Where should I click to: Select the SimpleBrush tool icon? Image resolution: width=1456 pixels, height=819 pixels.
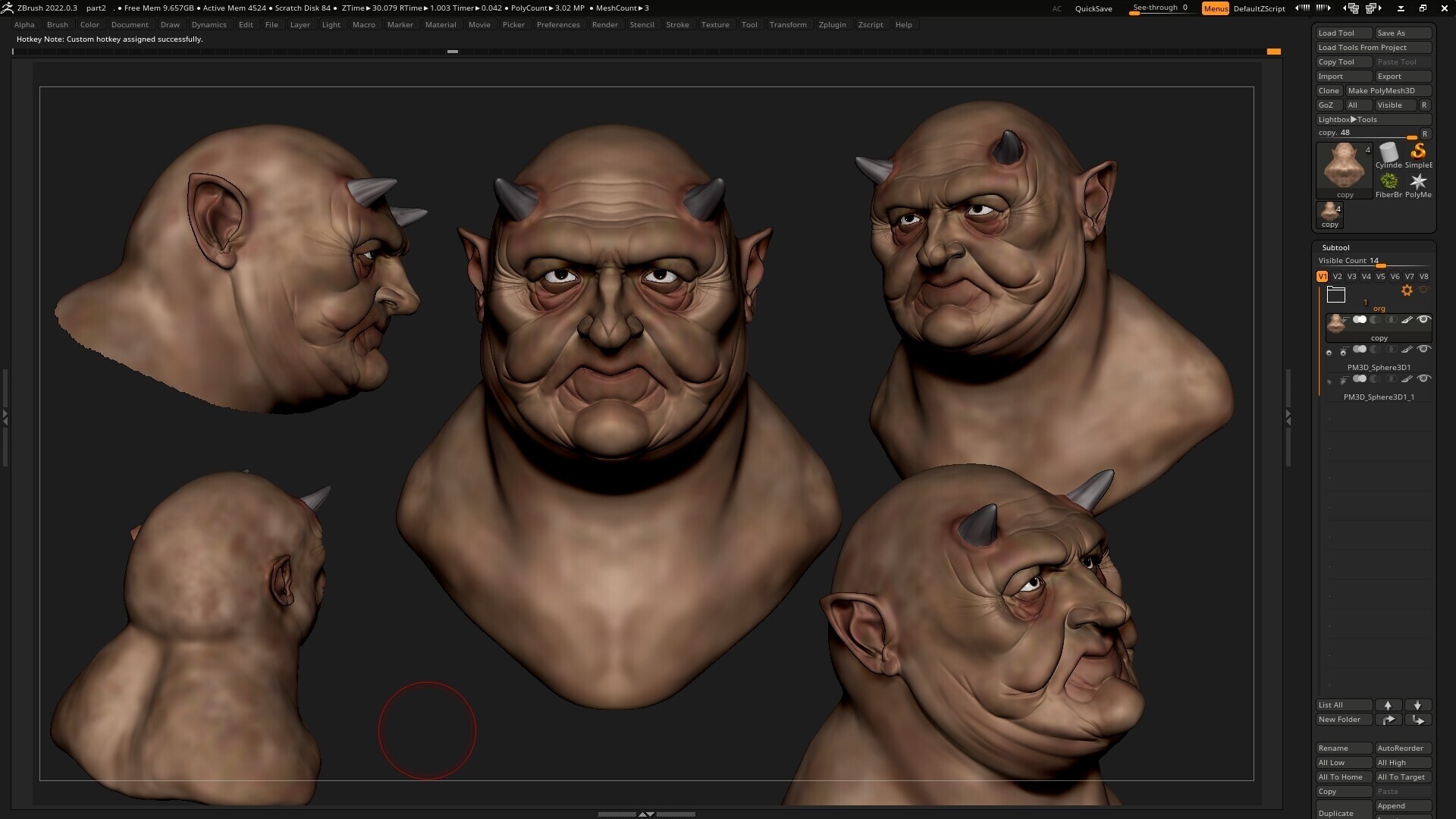pos(1418,152)
